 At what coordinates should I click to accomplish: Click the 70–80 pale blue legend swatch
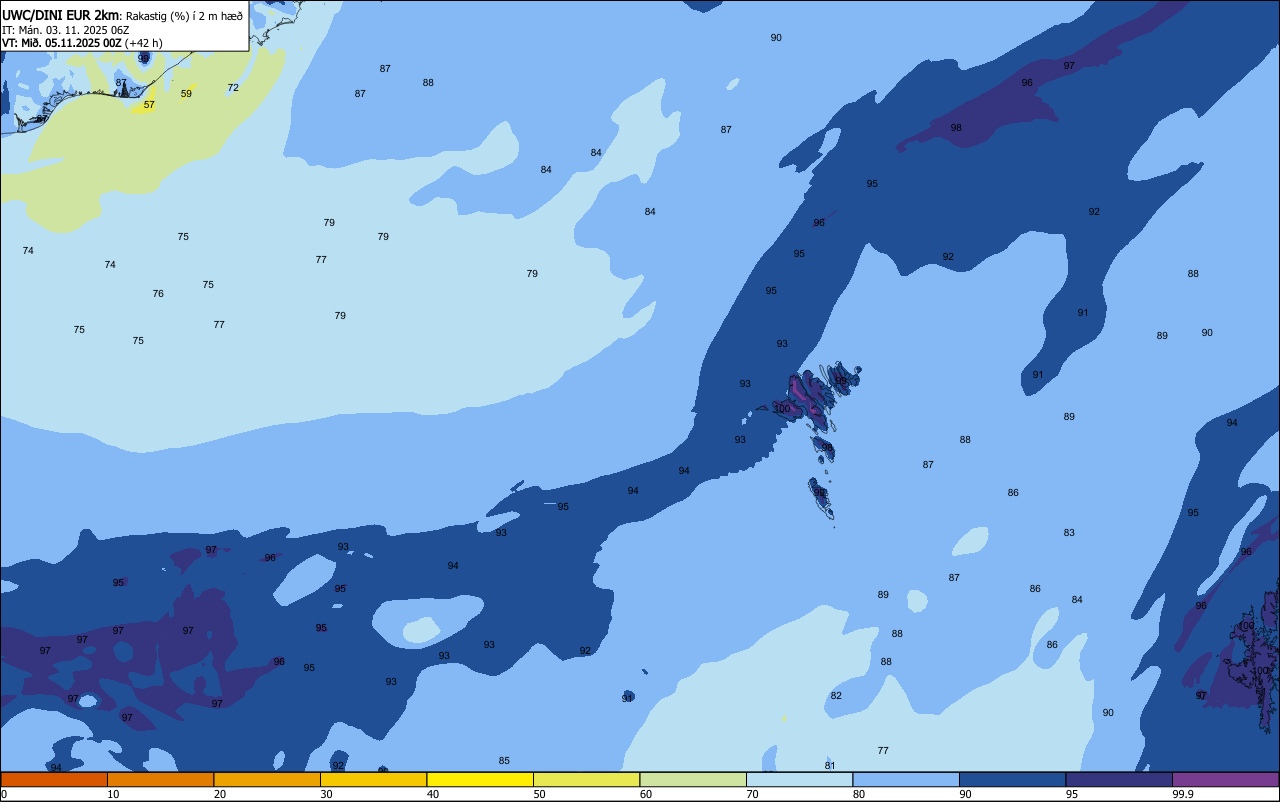(799, 779)
